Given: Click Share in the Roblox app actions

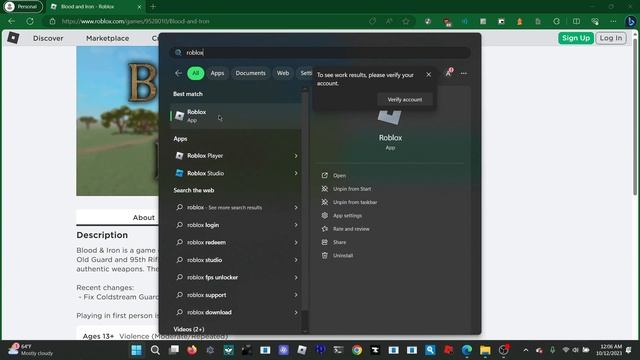Looking at the screenshot, I should [x=339, y=242].
